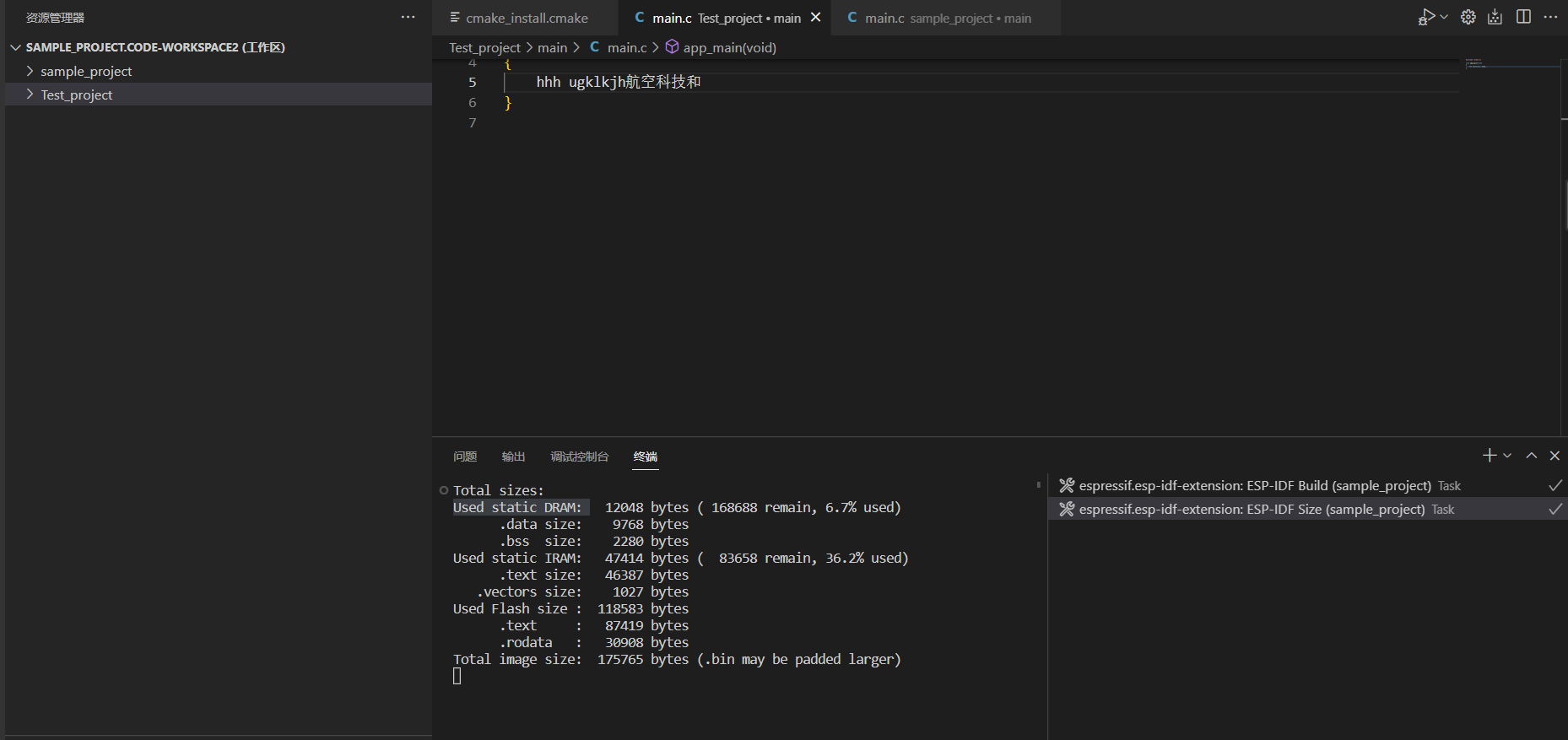
Task: Run or debug current file icon
Action: (x=1426, y=17)
